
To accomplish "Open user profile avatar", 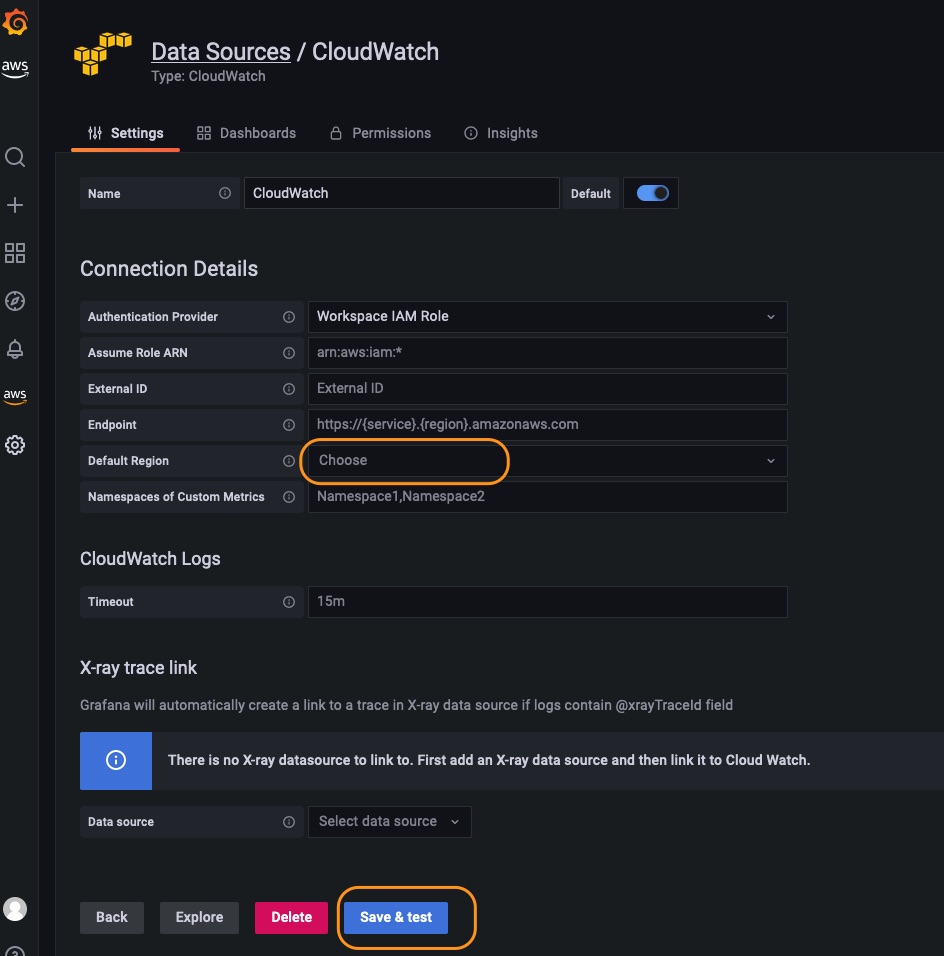I will coord(15,909).
